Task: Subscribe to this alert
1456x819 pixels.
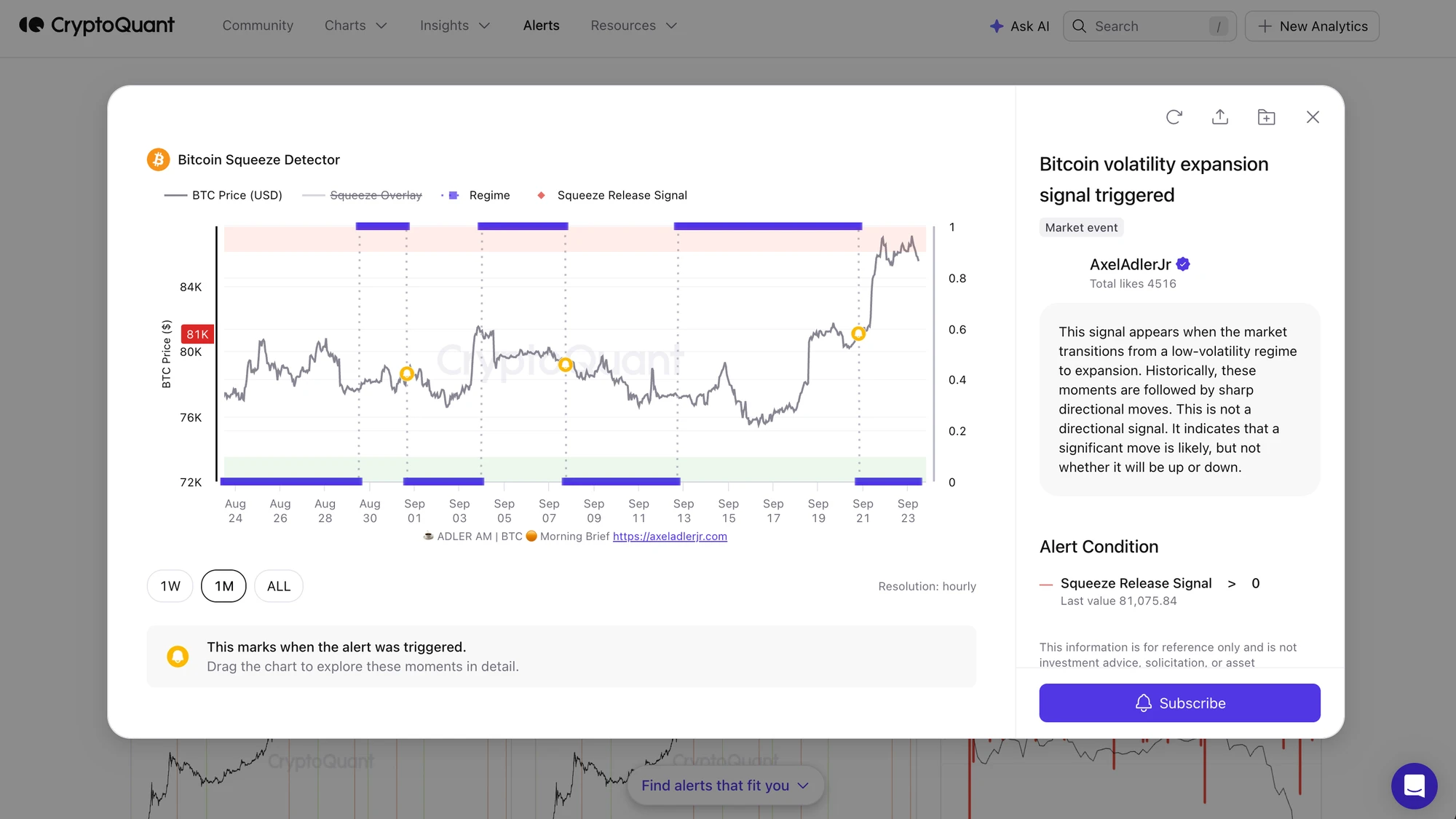Action: (1179, 703)
